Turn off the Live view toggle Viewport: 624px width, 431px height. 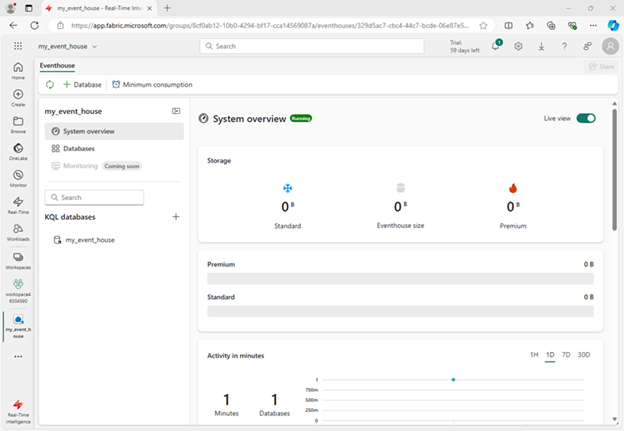click(x=585, y=118)
